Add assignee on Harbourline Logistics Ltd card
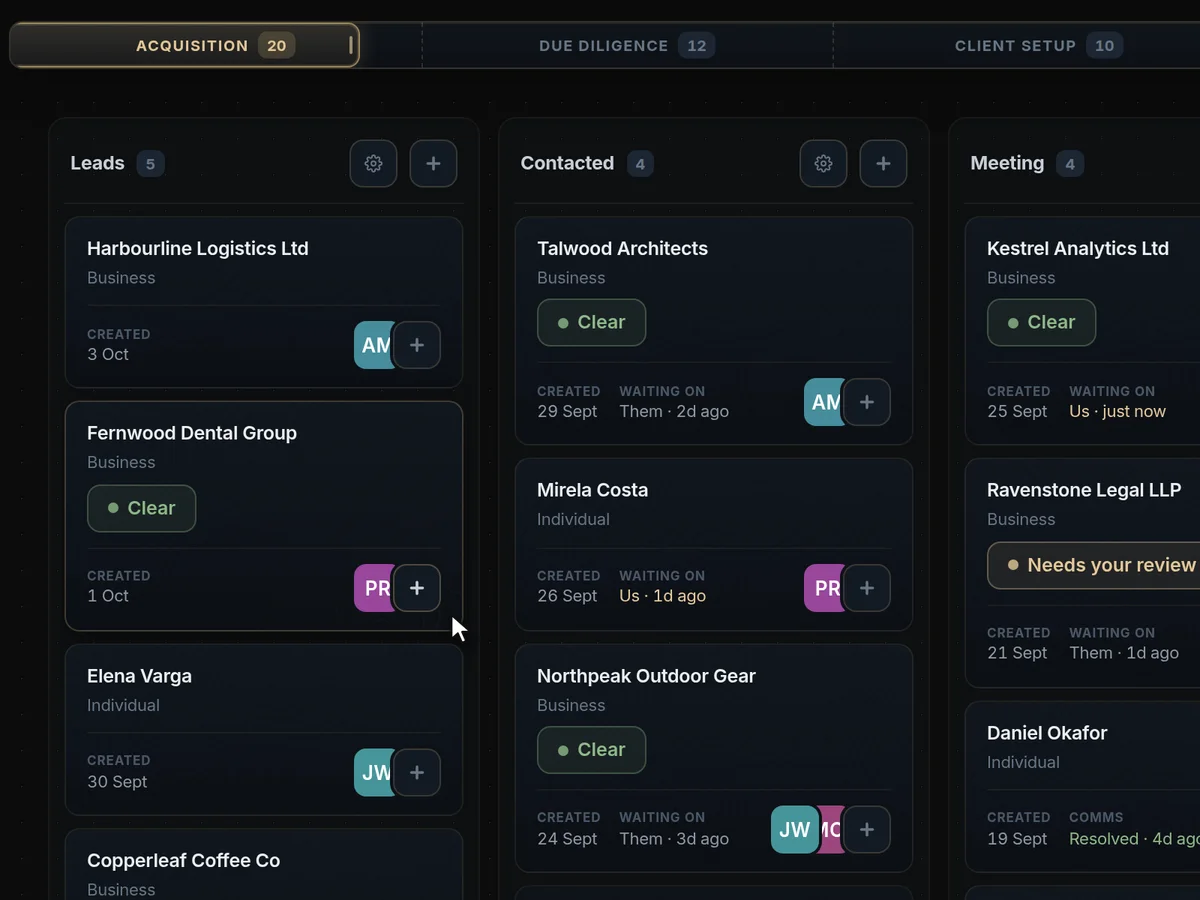 click(417, 345)
